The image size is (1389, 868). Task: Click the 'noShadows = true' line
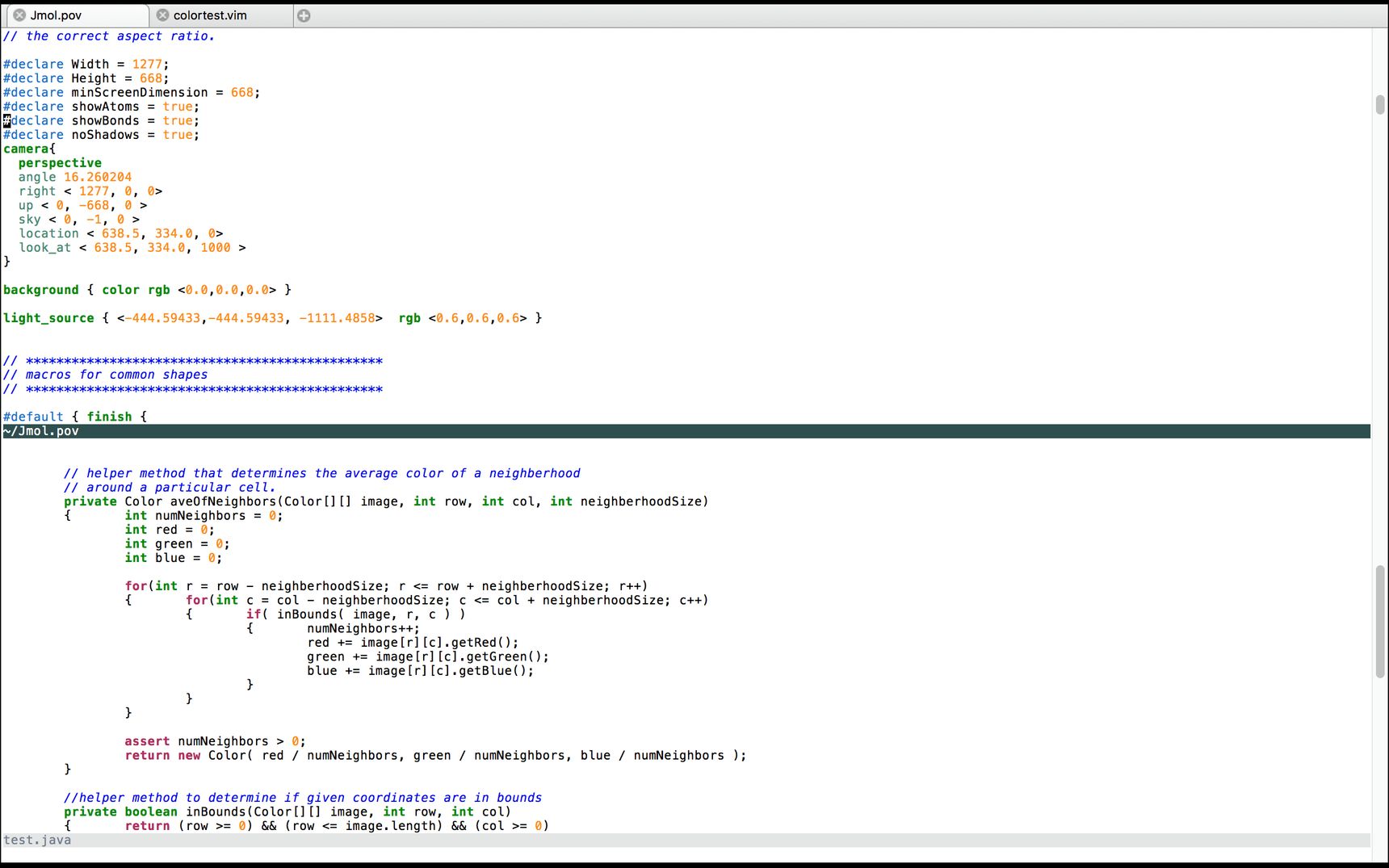point(101,135)
